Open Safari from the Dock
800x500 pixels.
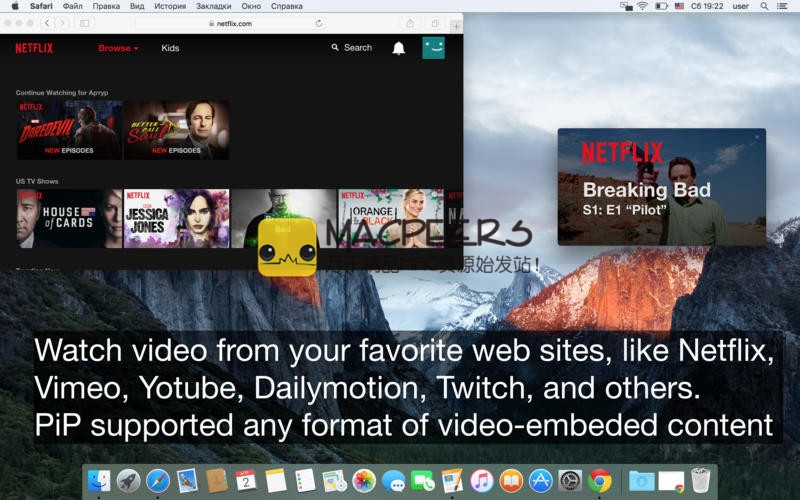click(x=158, y=481)
